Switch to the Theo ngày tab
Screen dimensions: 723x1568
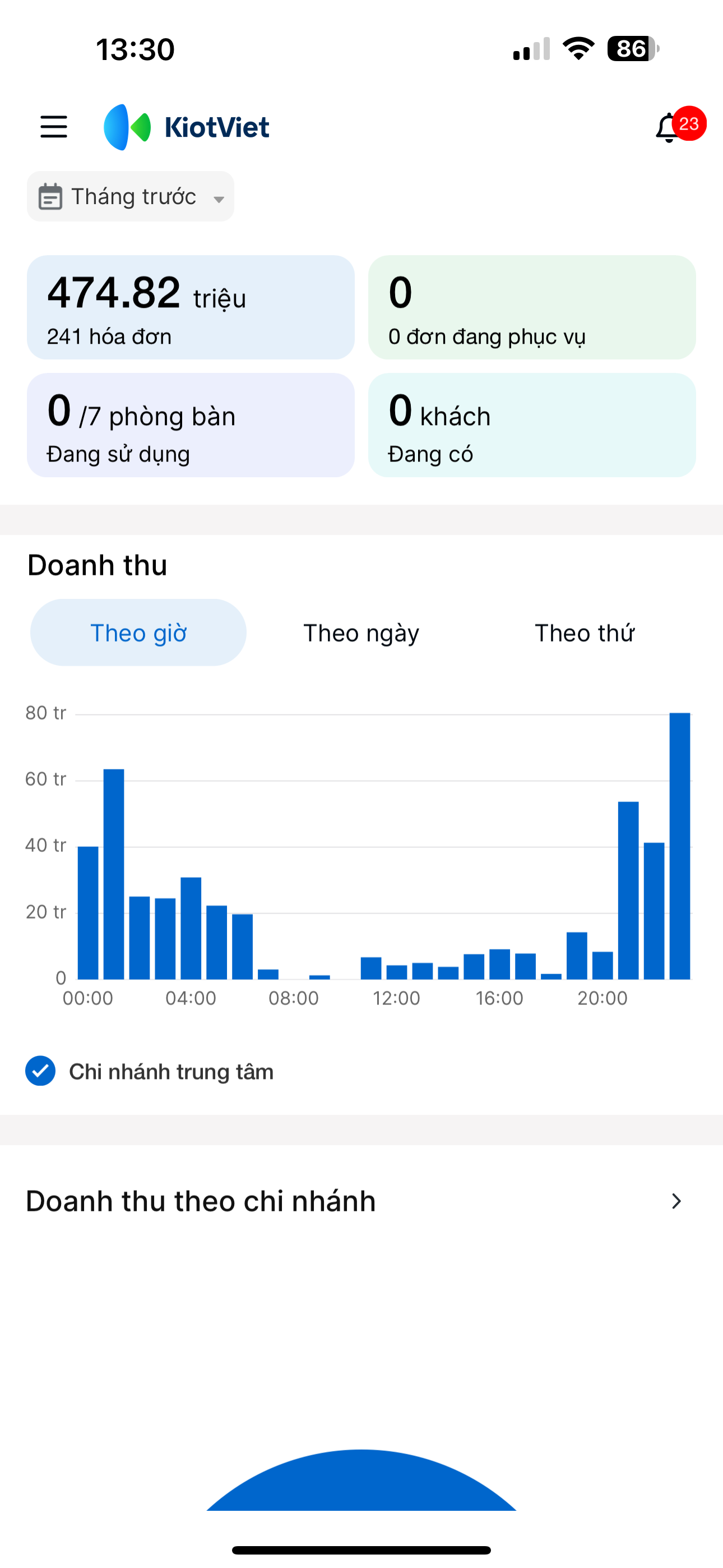(x=361, y=633)
